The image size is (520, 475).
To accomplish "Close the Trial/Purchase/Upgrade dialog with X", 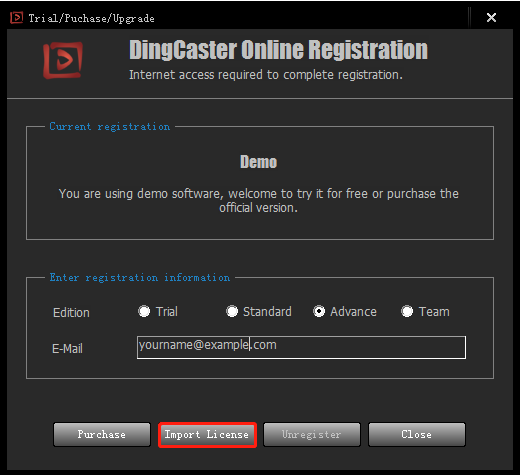I will [x=491, y=17].
